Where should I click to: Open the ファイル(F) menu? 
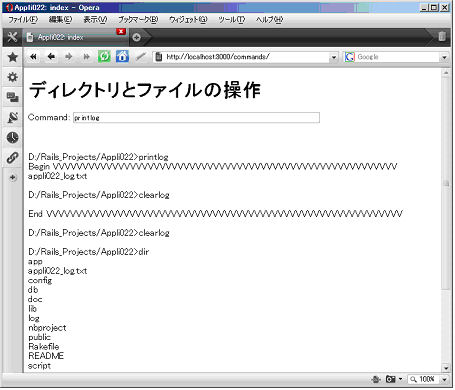pos(23,20)
